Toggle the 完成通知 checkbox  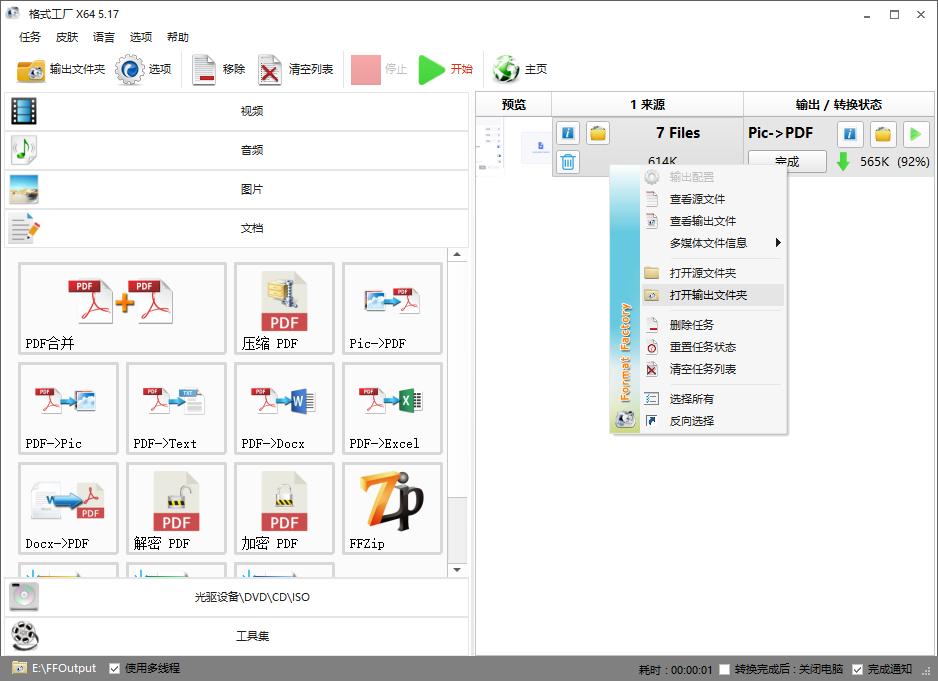coord(857,669)
